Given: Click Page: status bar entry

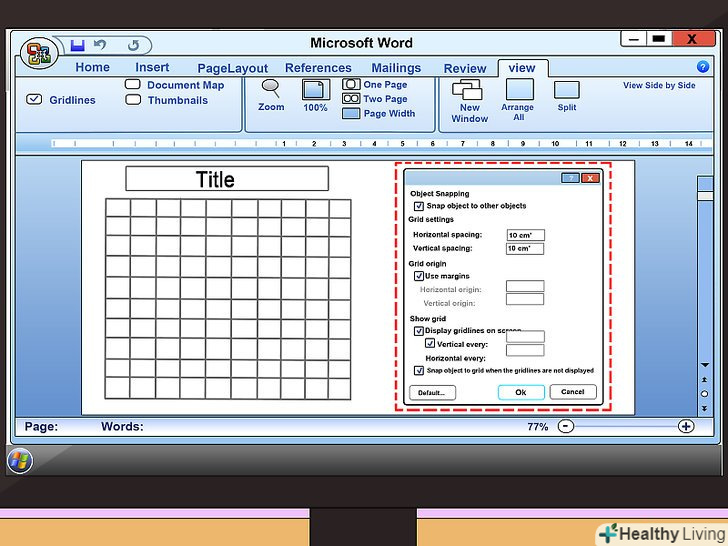Looking at the screenshot, I should pyautogui.click(x=41, y=426).
